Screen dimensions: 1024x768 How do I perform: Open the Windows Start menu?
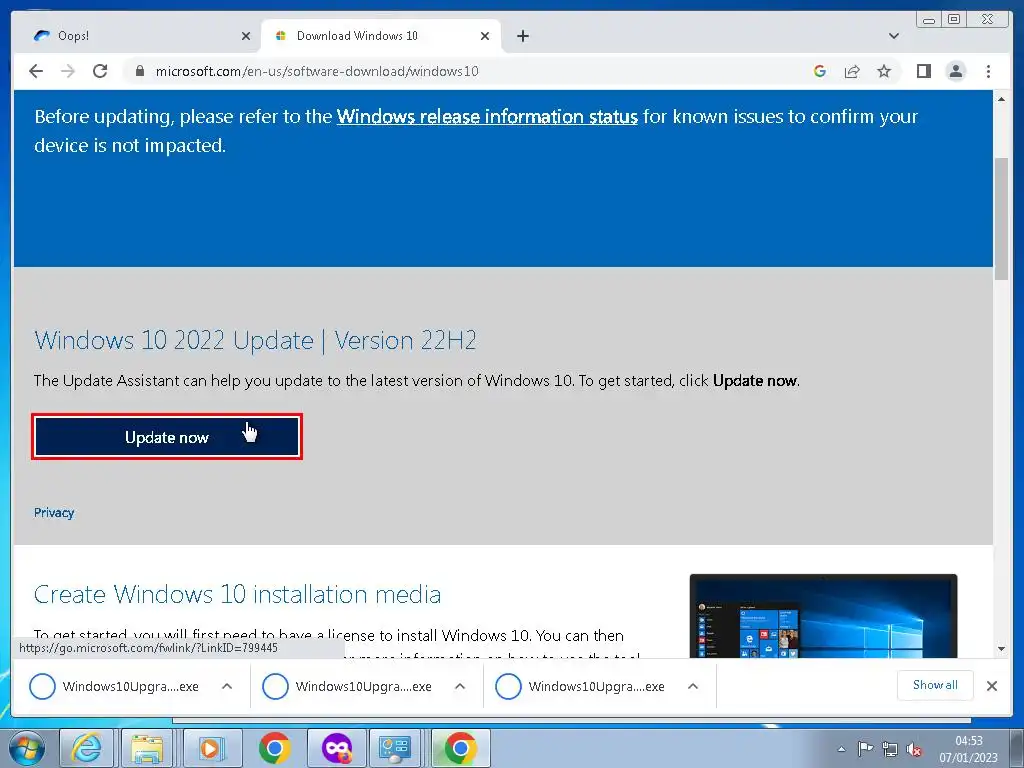[x=27, y=748]
